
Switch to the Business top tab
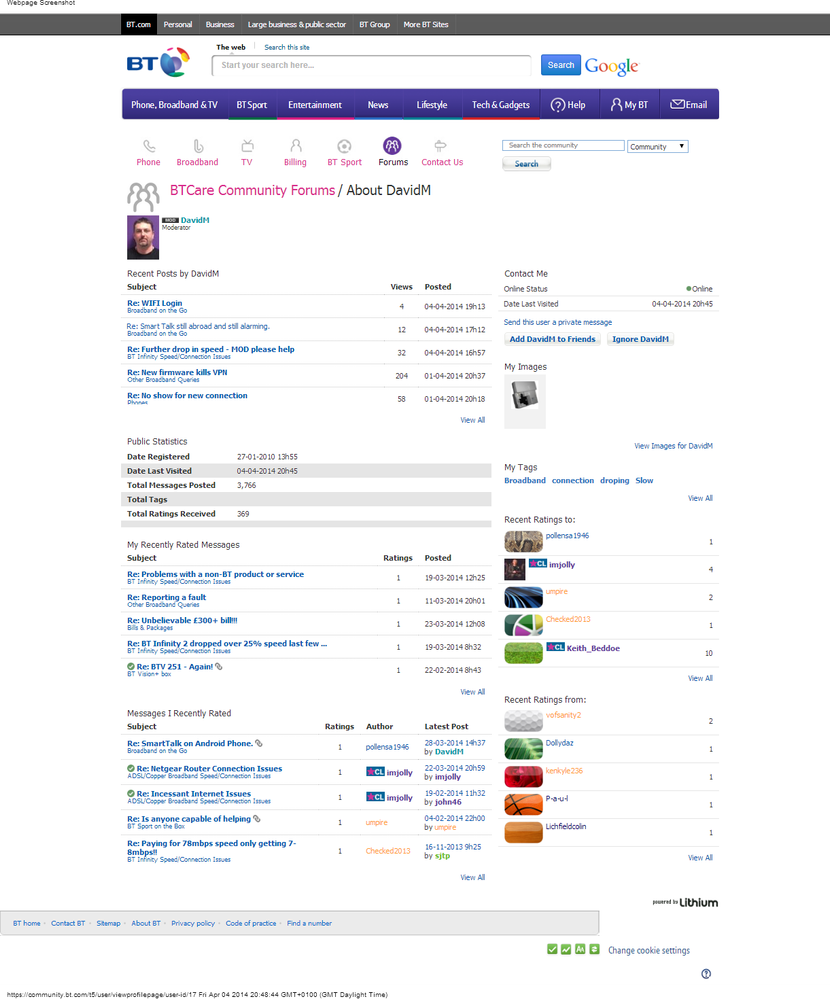(x=220, y=25)
